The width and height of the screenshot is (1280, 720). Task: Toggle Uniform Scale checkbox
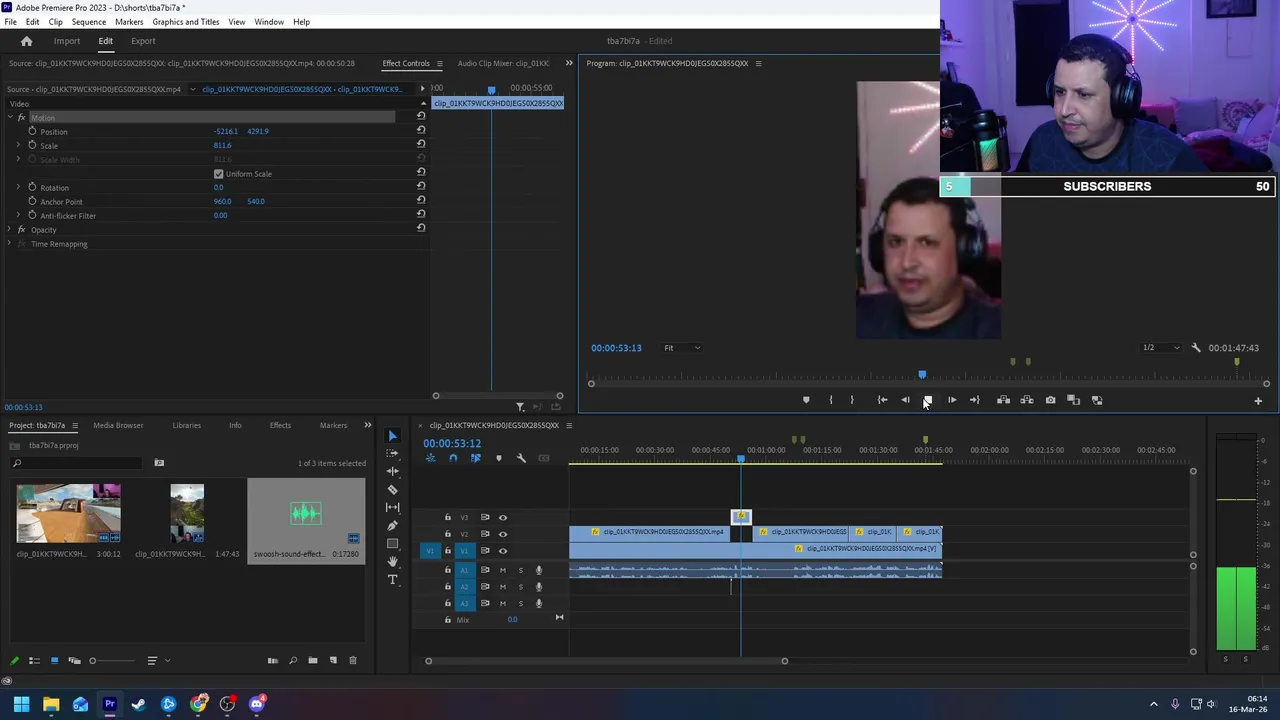(x=219, y=174)
